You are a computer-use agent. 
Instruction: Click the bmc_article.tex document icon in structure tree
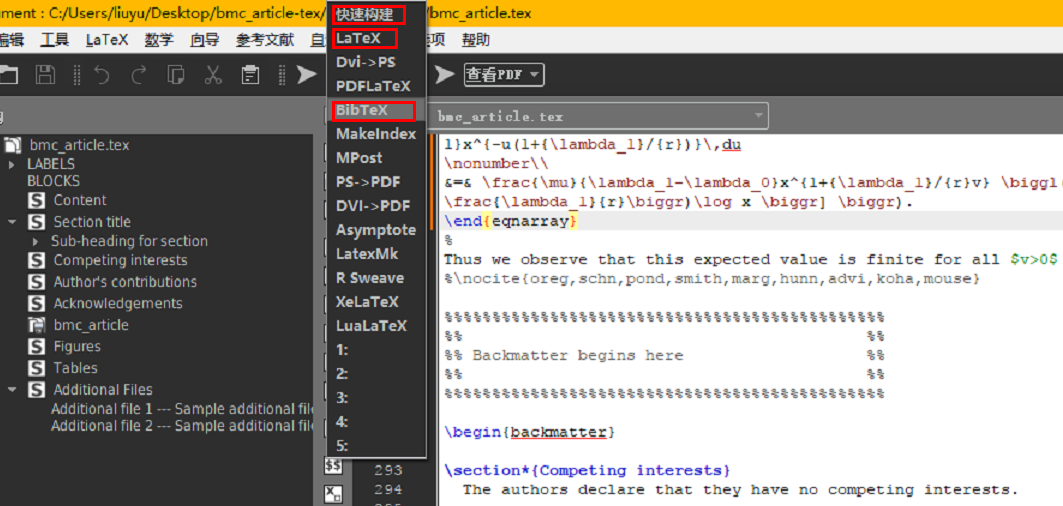pyautogui.click(x=12, y=145)
